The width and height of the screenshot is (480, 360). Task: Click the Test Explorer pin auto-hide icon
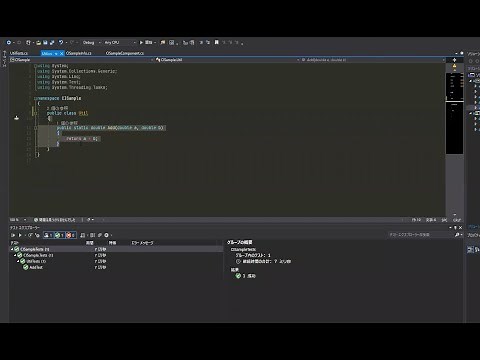(455, 228)
